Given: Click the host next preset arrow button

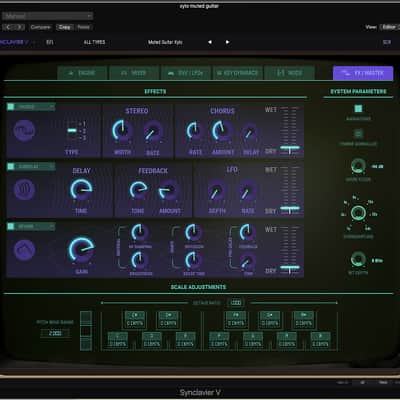Looking at the screenshot, I should pyautogui.click(x=20, y=27).
